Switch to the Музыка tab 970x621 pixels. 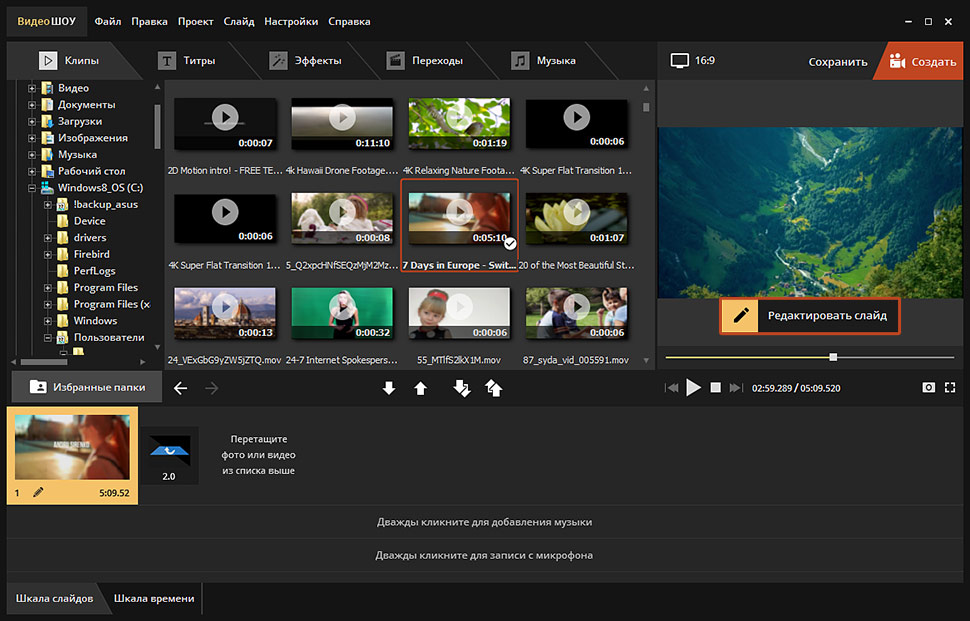(544, 61)
